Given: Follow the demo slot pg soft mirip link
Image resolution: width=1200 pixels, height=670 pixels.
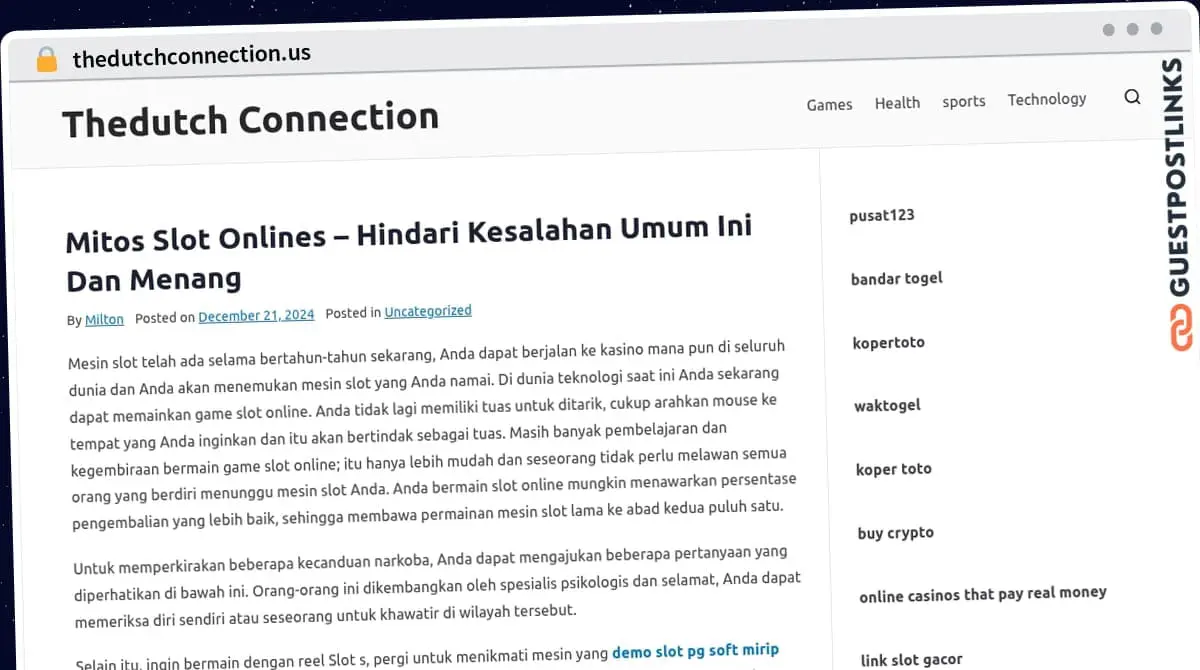Looking at the screenshot, I should 695,651.
